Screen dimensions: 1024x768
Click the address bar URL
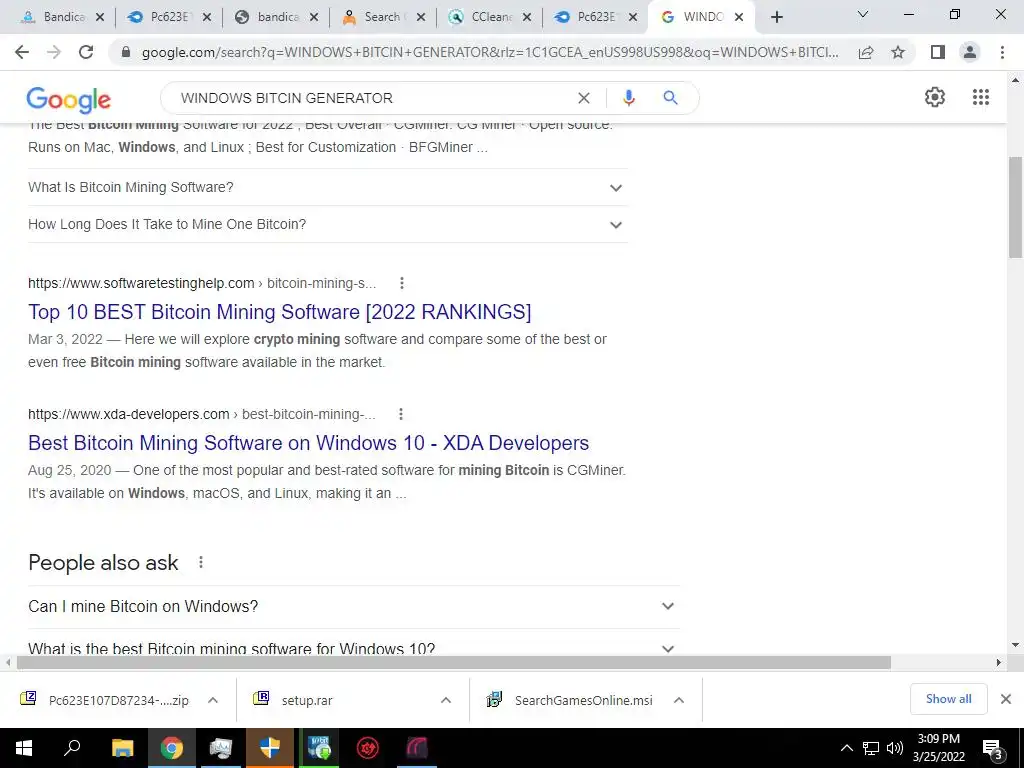(x=490, y=52)
